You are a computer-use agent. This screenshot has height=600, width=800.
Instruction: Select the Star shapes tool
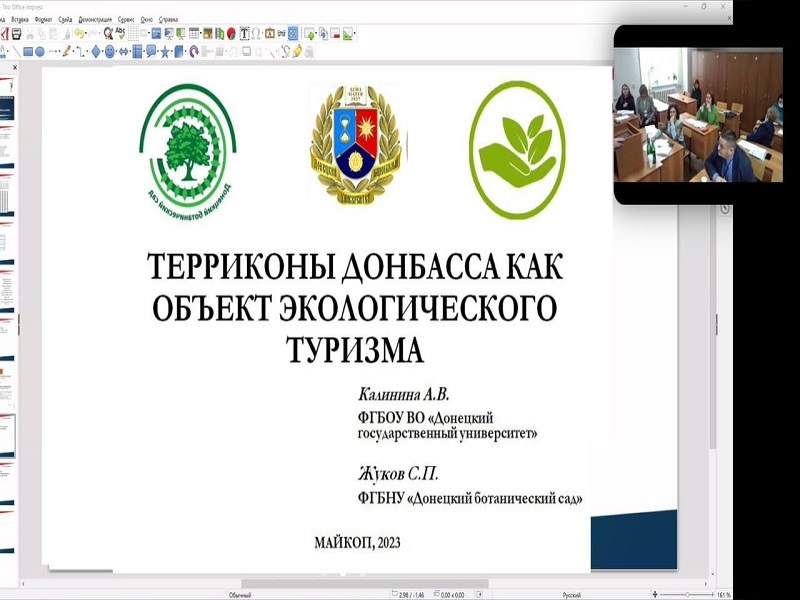click(165, 51)
